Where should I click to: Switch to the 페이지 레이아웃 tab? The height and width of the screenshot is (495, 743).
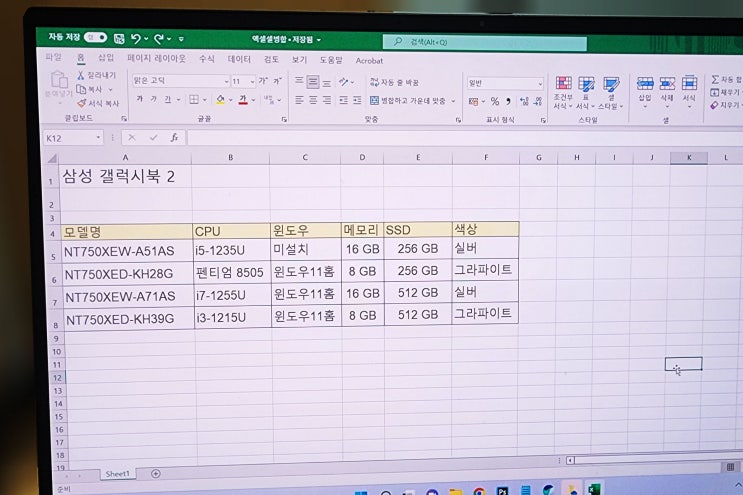[156, 58]
